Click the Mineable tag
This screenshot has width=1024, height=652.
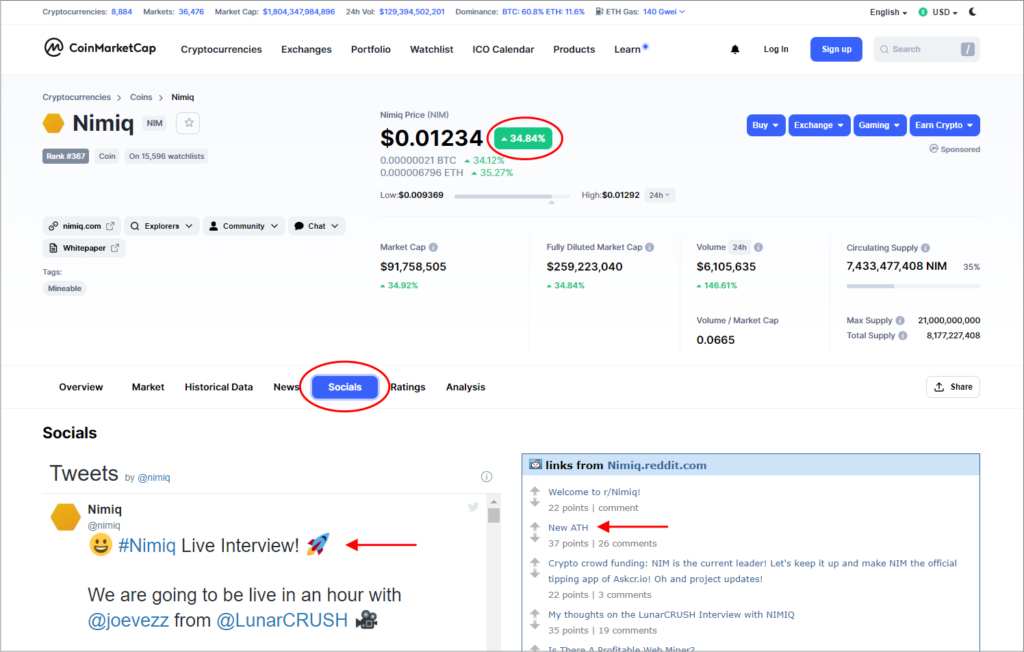[x=65, y=288]
